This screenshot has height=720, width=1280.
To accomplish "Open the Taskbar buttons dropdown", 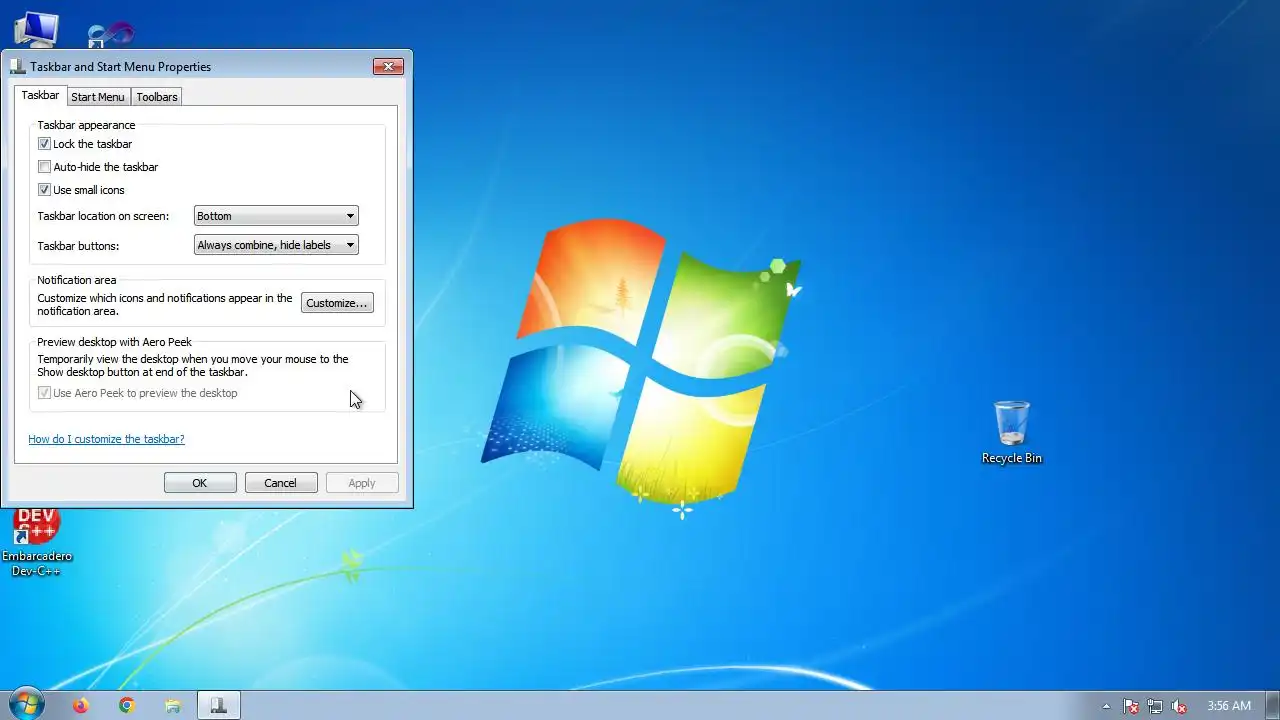I will (276, 245).
